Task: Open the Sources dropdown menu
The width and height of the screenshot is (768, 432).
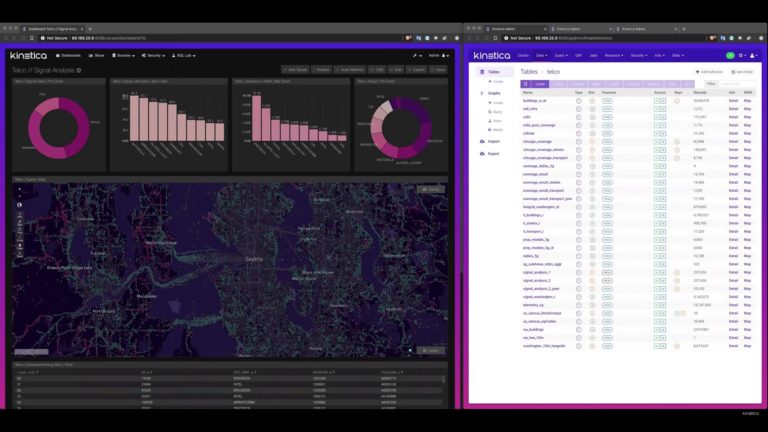Action: tap(125, 55)
